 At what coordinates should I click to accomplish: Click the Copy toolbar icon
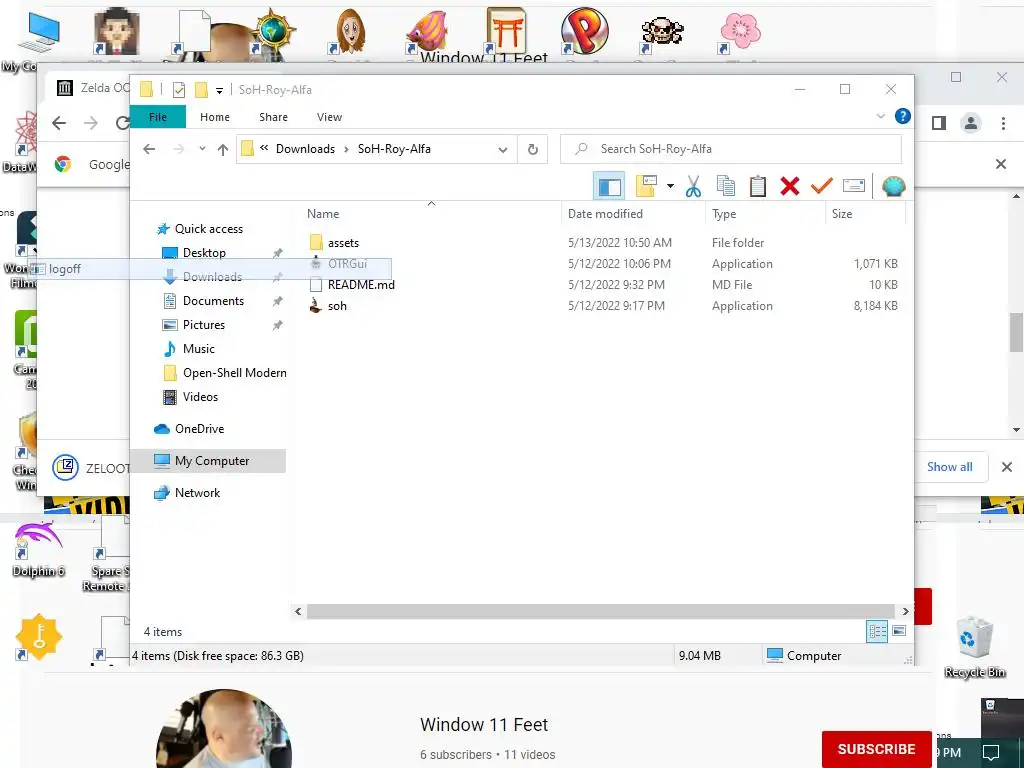pos(726,186)
